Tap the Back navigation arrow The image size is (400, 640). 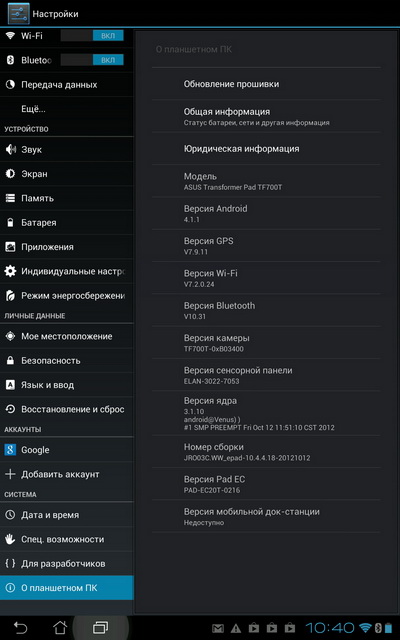[20, 627]
